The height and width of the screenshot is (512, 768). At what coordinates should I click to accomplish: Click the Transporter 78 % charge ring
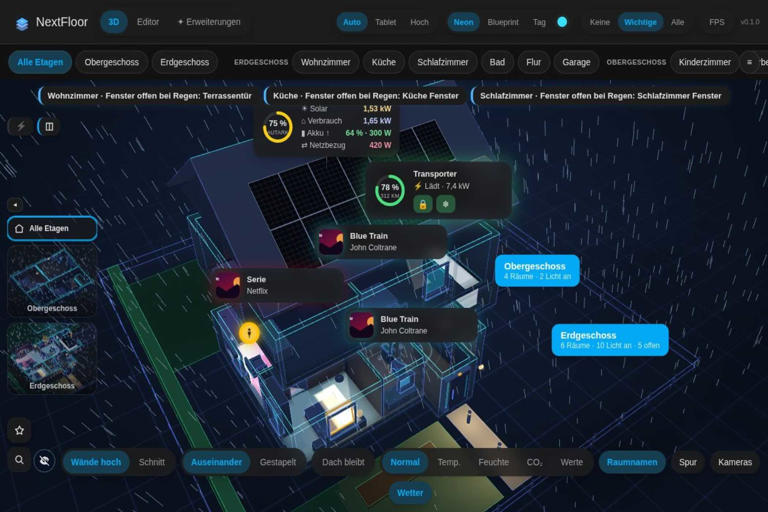click(x=390, y=191)
